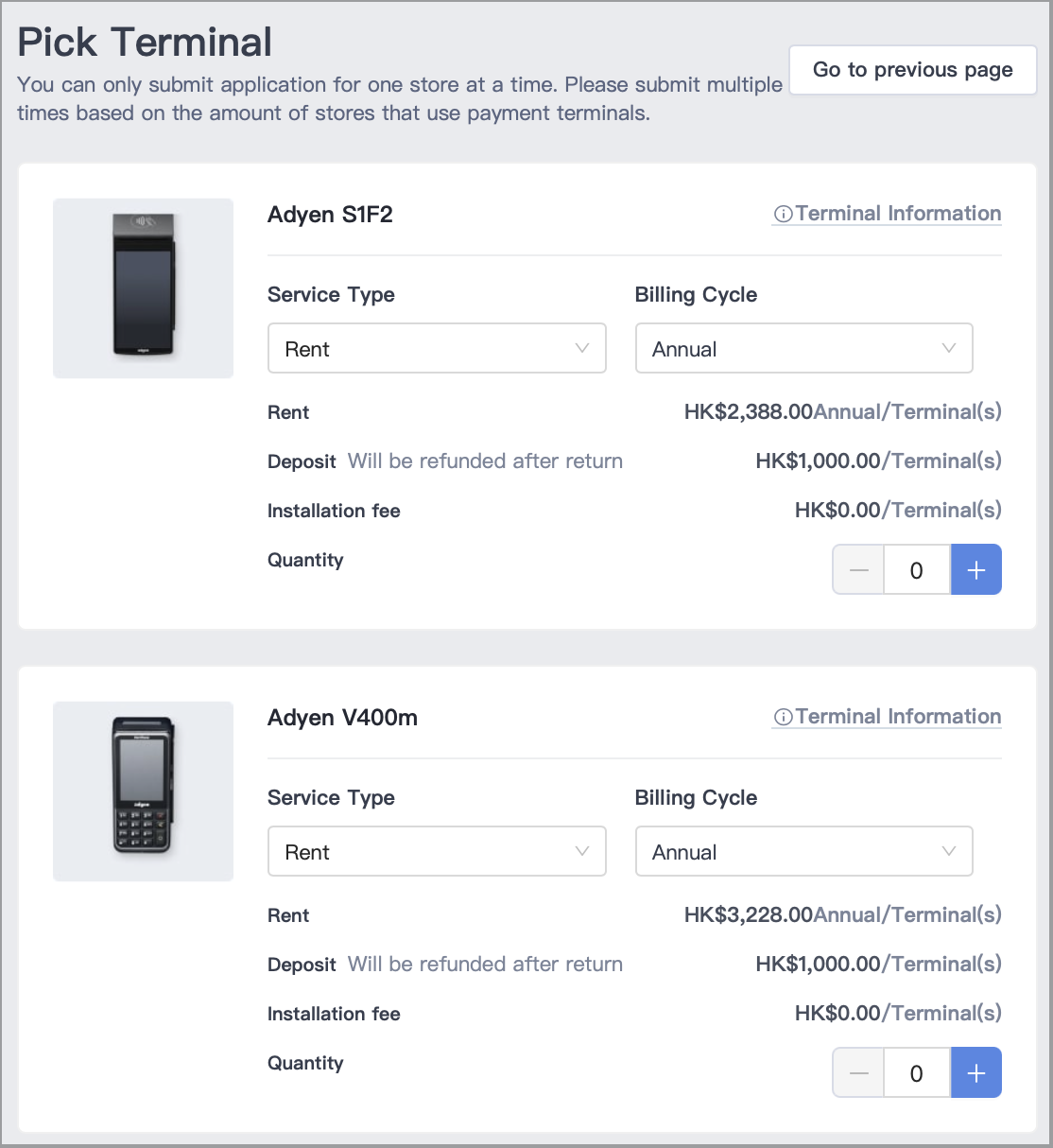Image resolution: width=1053 pixels, height=1148 pixels.
Task: Click the minus icon beside Adyen S1F2 quantity
Action: pos(857,569)
